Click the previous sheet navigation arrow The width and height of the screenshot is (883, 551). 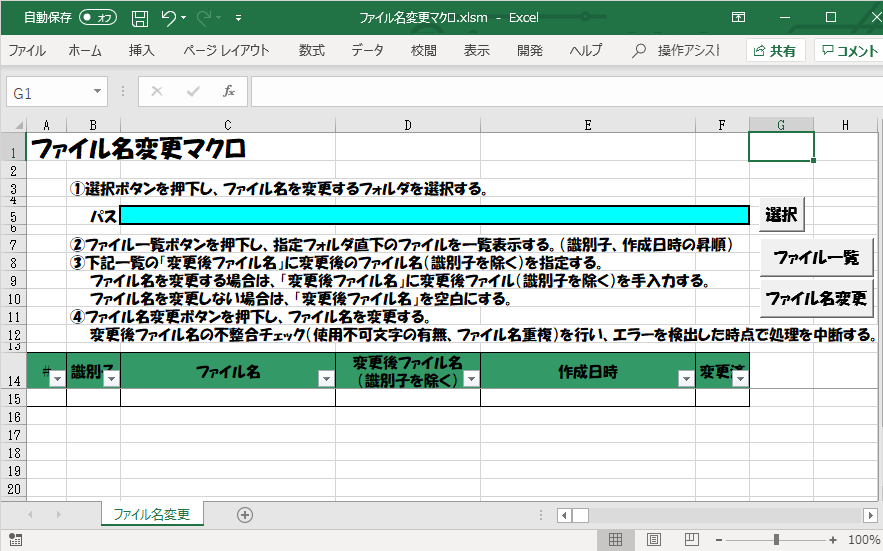tap(30, 515)
